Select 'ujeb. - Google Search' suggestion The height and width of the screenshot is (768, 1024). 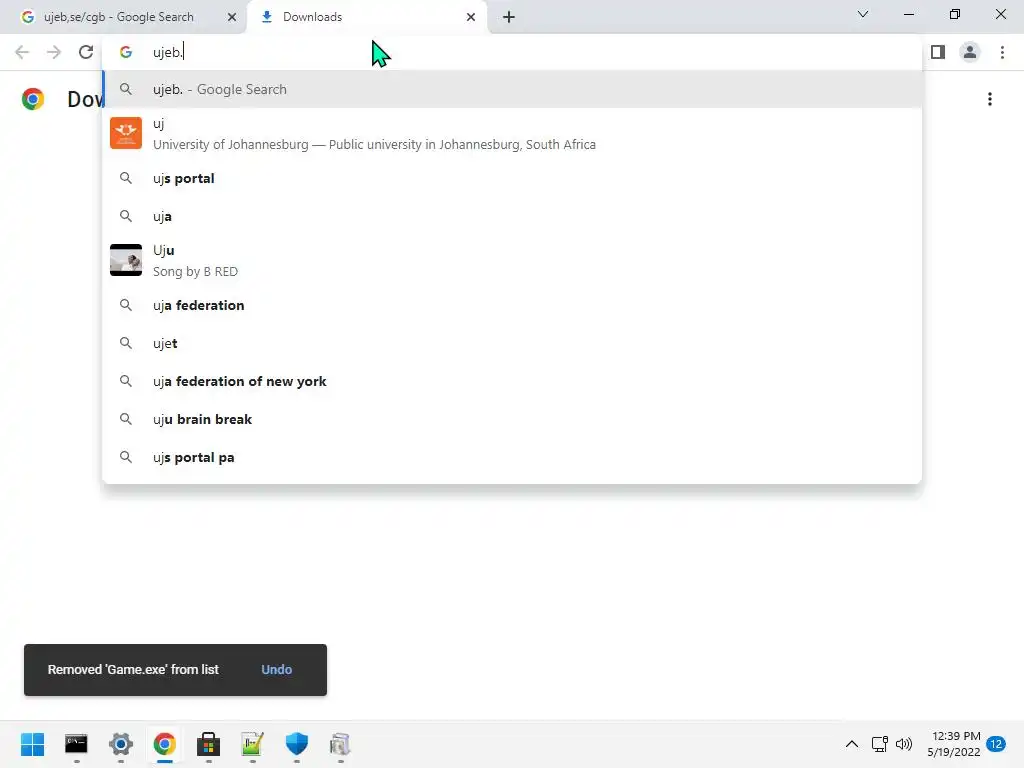click(x=513, y=89)
